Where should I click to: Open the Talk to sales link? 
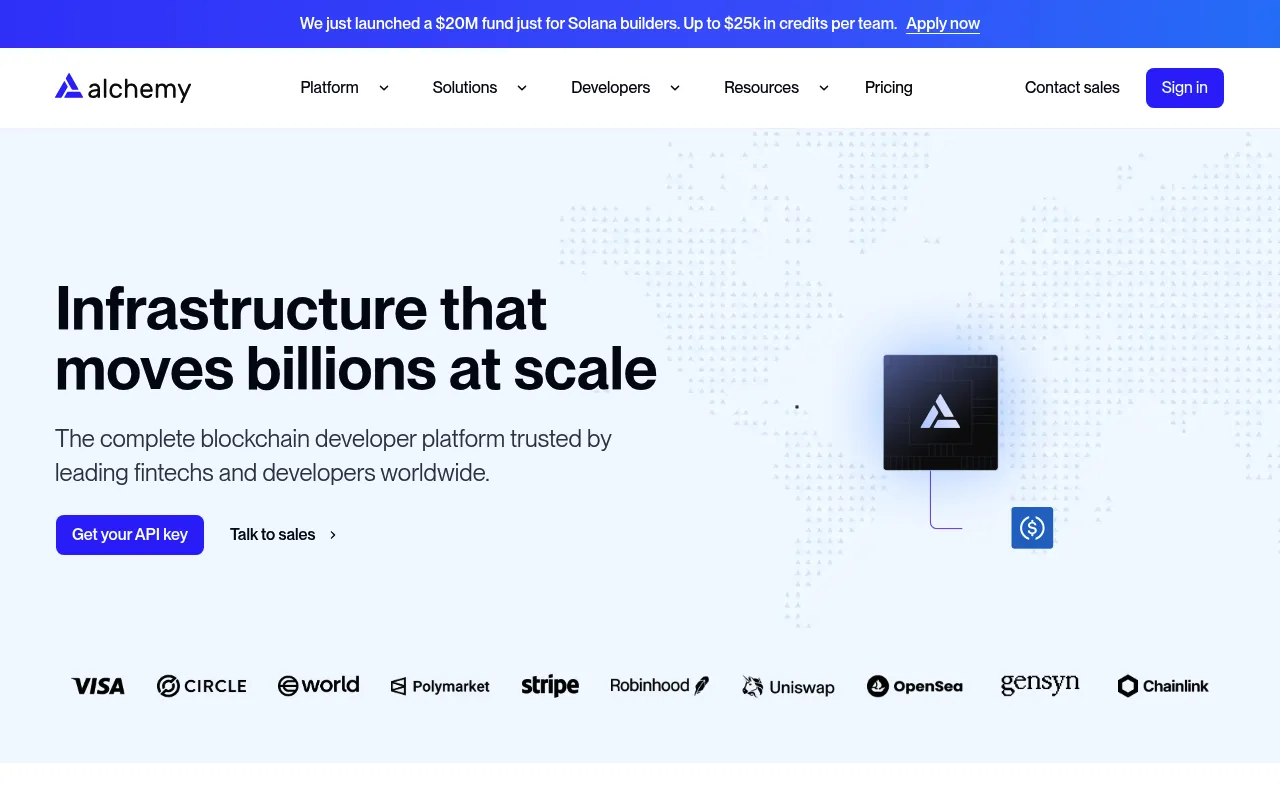click(x=283, y=535)
